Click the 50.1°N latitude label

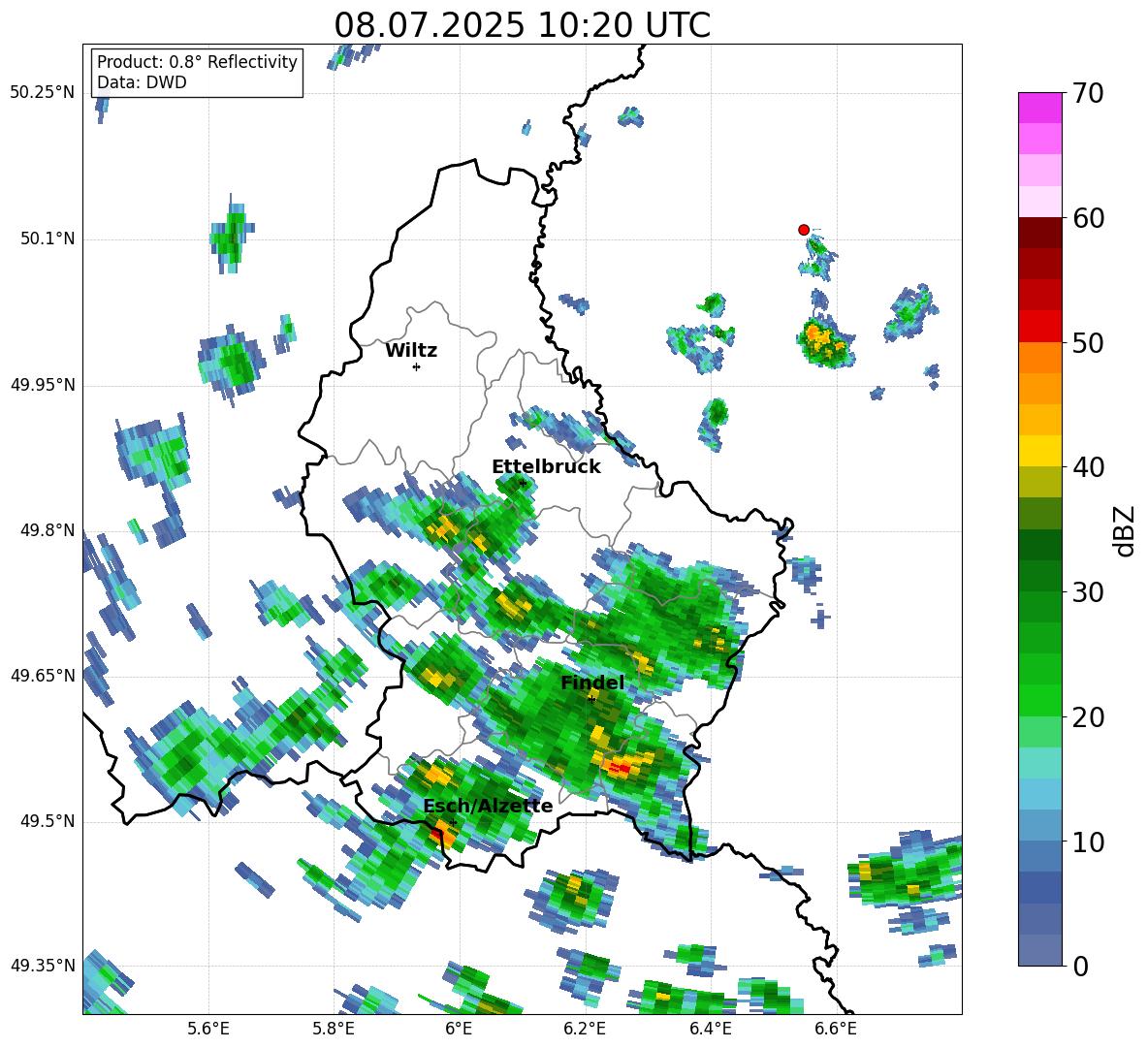(48, 238)
